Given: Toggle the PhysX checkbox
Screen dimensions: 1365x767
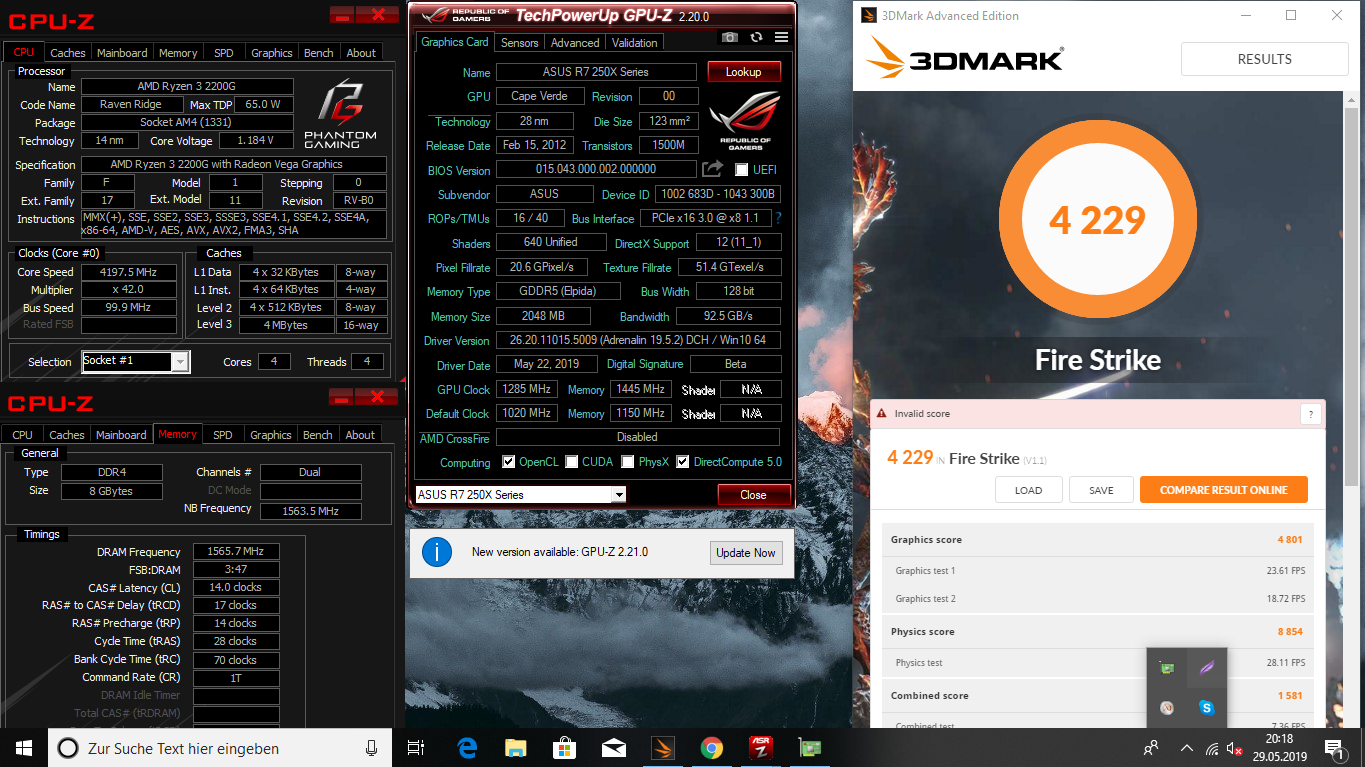Looking at the screenshot, I should (628, 462).
